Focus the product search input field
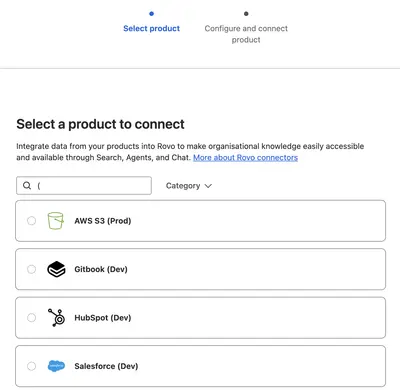 click(84, 186)
